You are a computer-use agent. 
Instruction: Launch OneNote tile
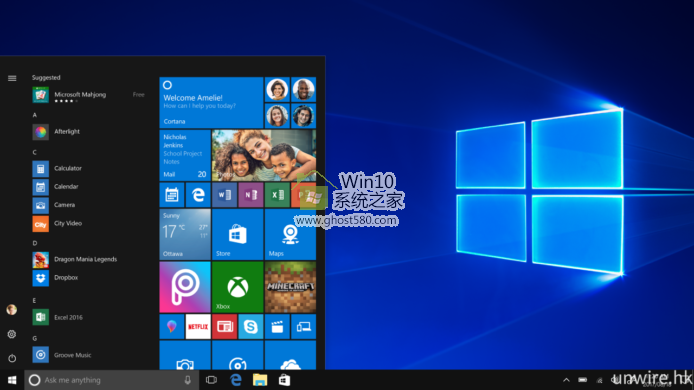pos(251,195)
